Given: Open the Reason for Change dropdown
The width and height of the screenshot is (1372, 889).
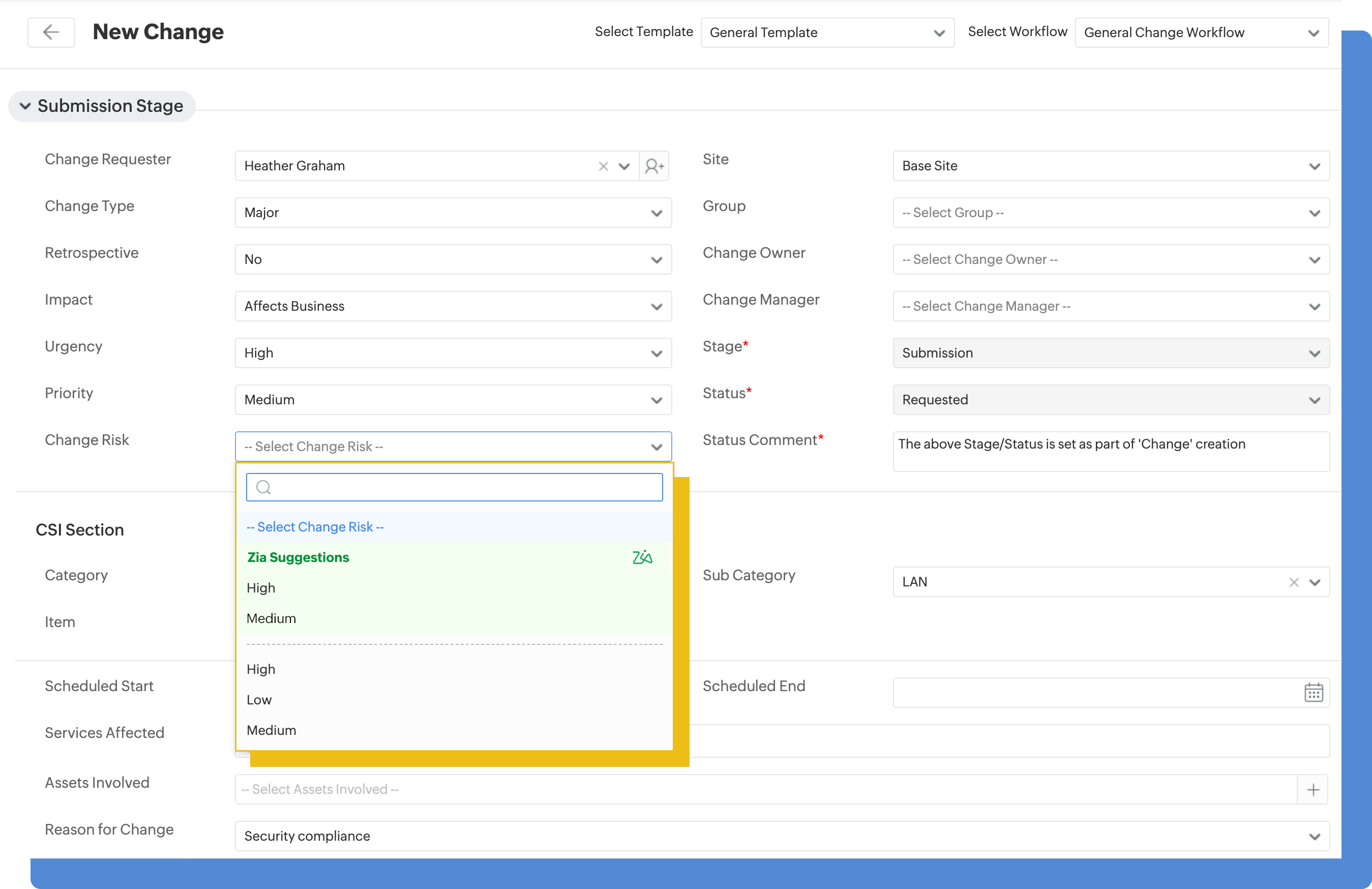Looking at the screenshot, I should point(782,836).
